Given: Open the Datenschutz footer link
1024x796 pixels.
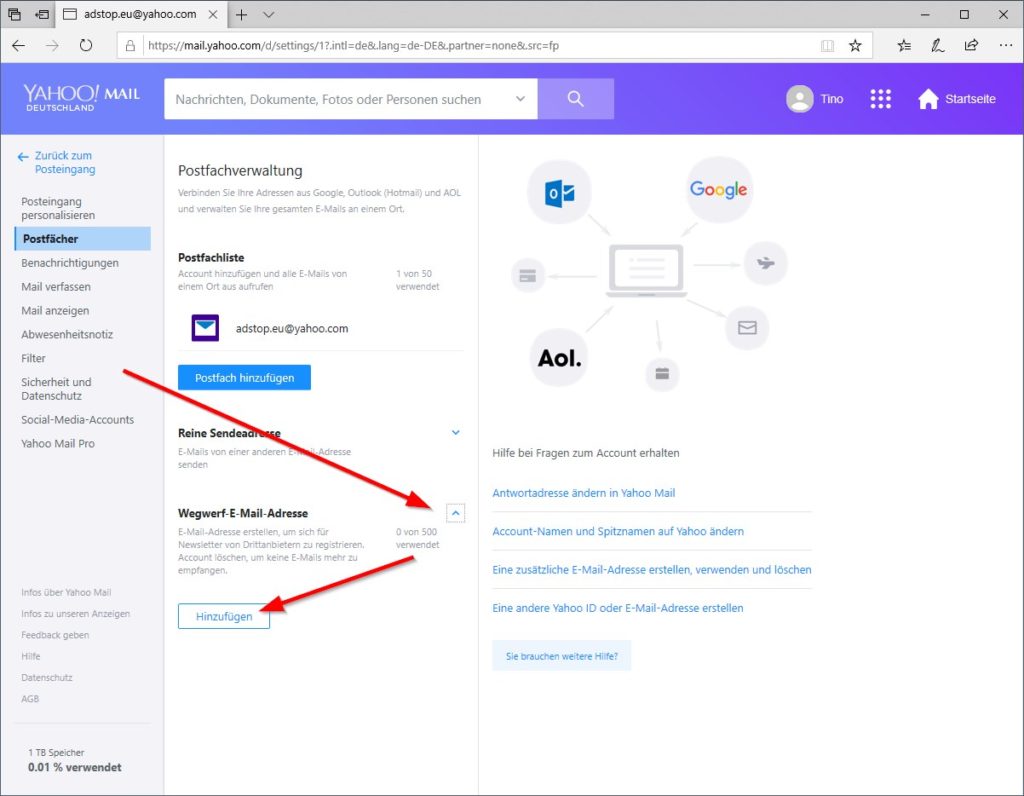Looking at the screenshot, I should point(47,678).
